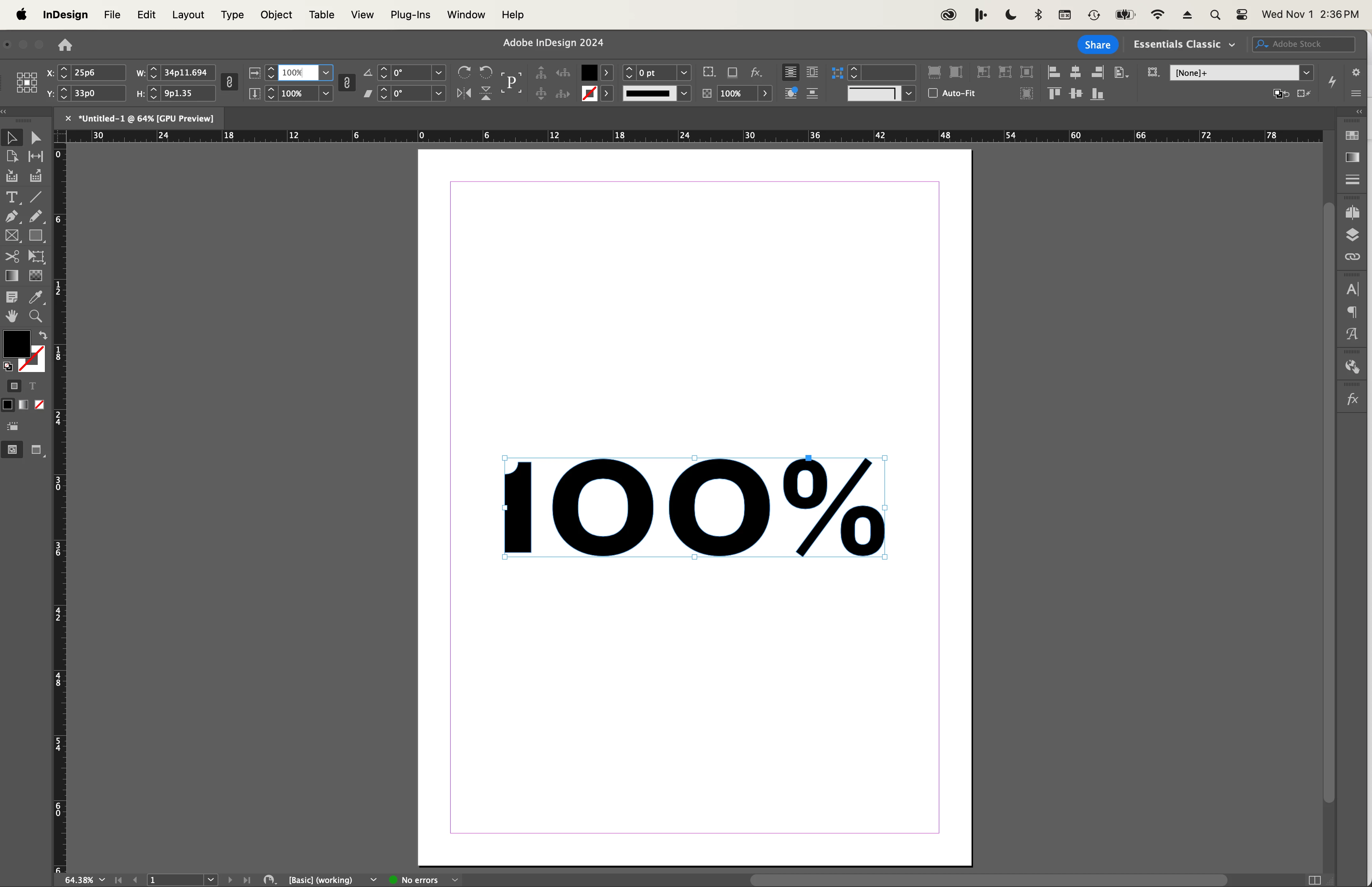Select the Pen tool
The image size is (1372, 887).
click(x=11, y=216)
